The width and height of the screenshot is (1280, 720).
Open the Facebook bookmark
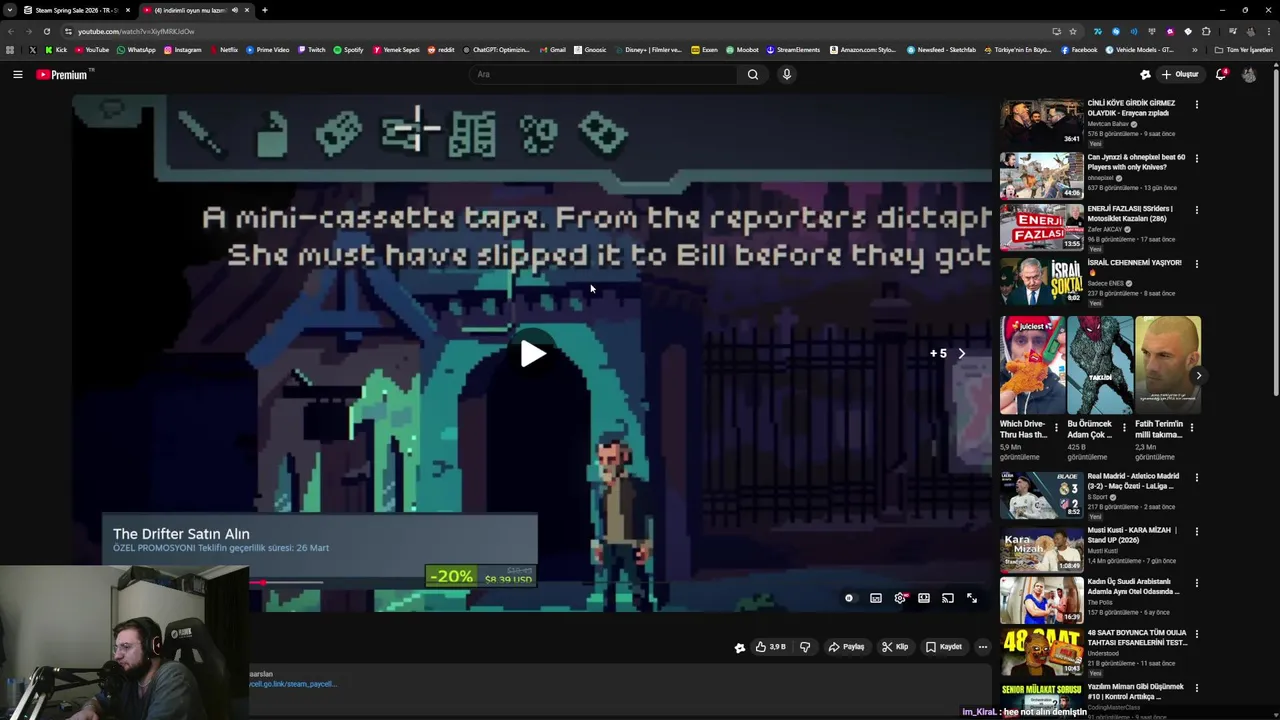tap(1079, 49)
